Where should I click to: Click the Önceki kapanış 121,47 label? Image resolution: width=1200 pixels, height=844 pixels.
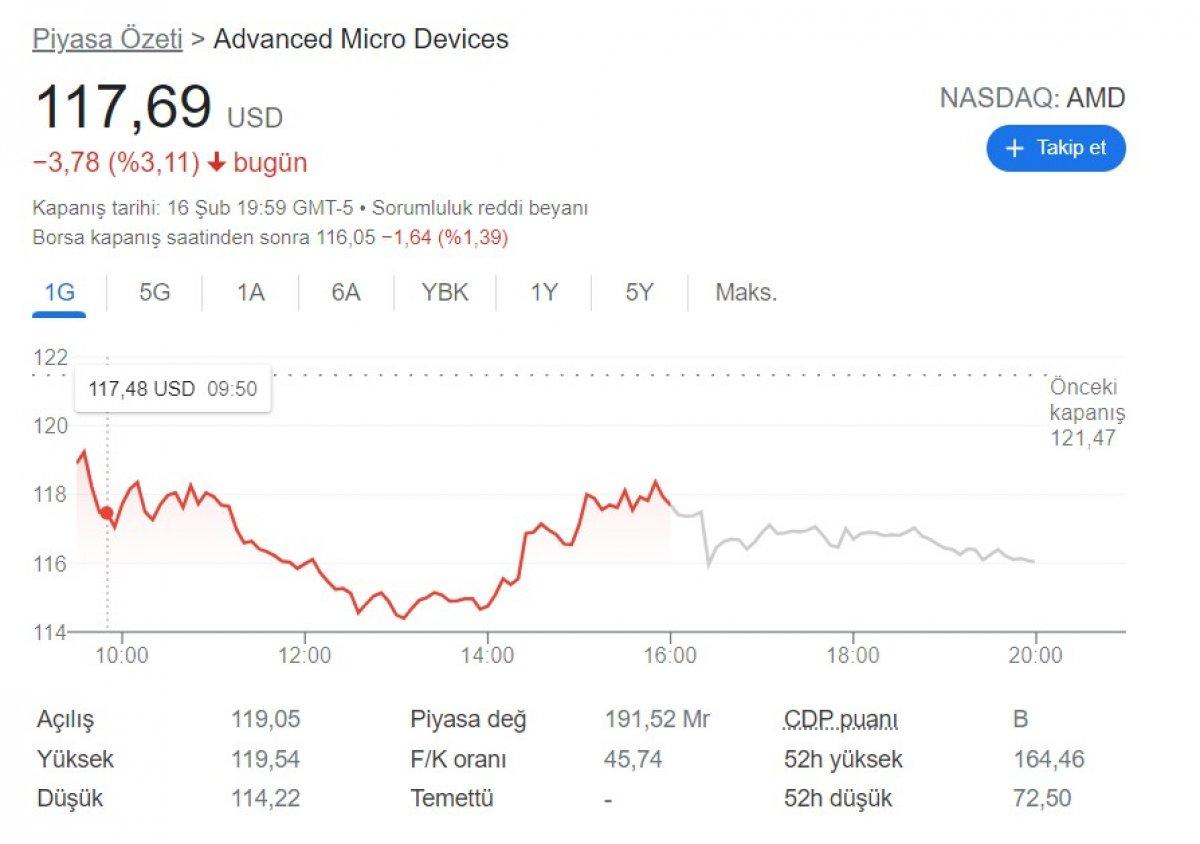[1085, 410]
